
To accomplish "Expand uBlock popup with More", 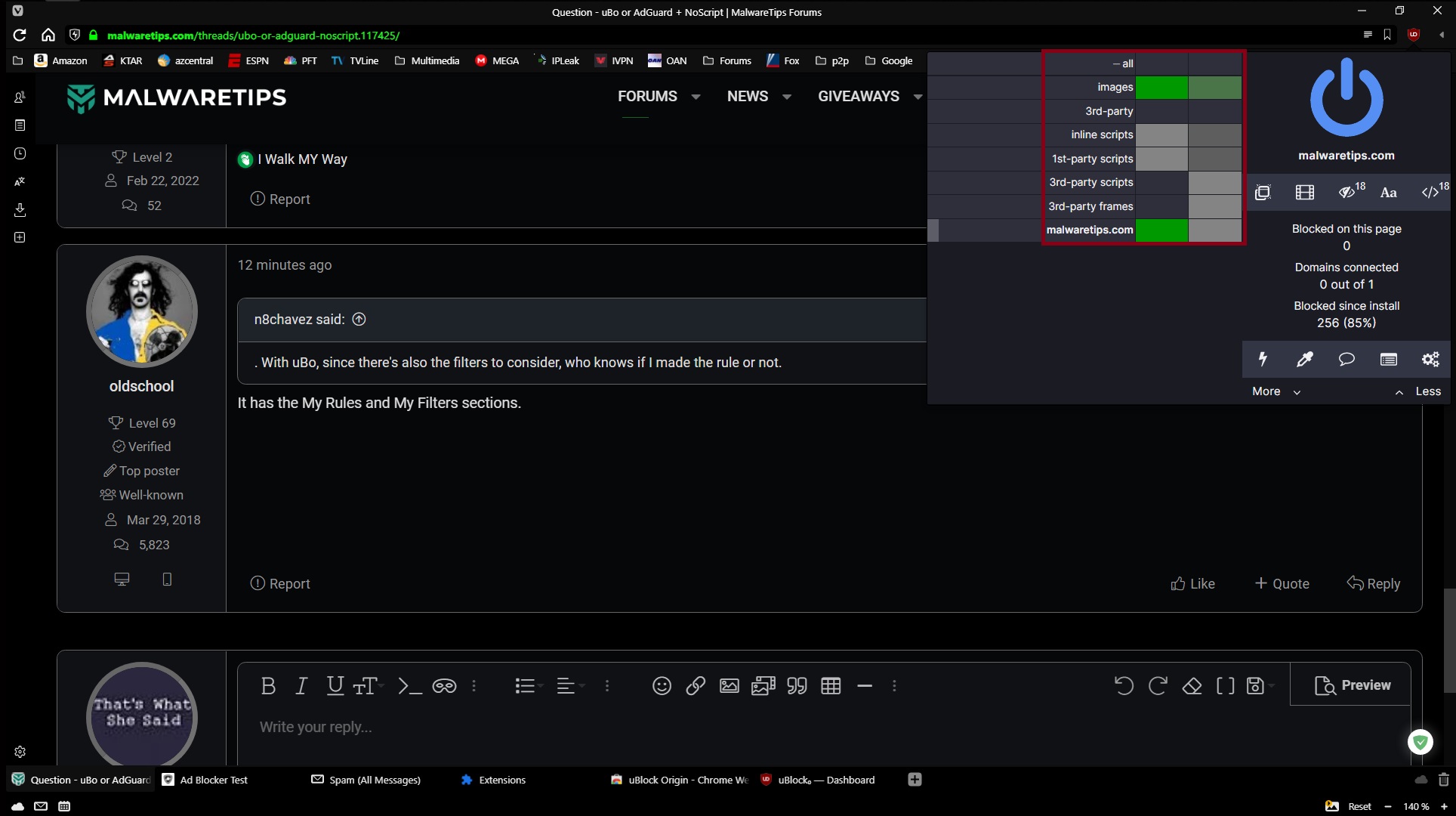I will (x=1276, y=391).
